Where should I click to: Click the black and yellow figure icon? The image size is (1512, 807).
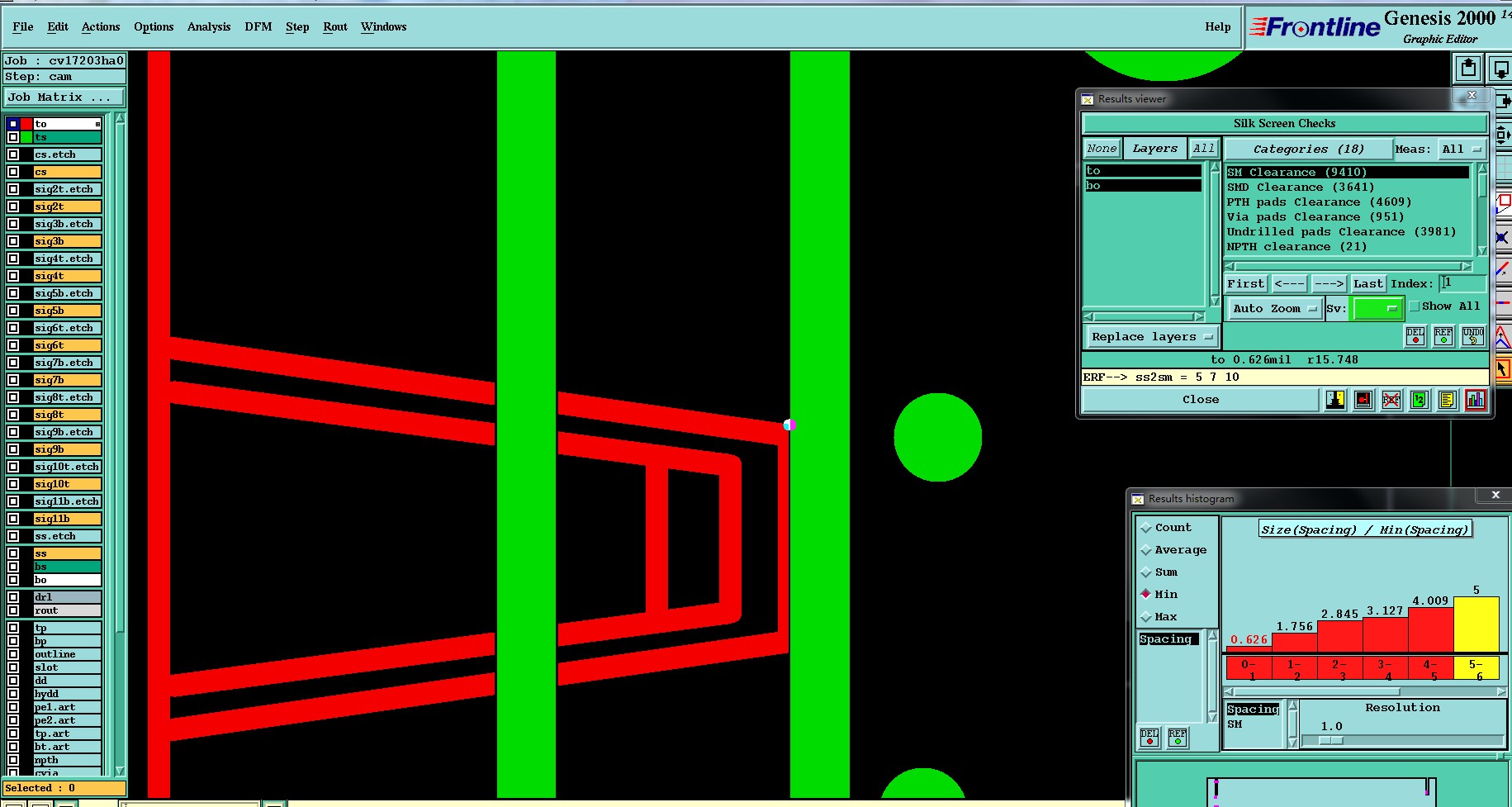[1335, 400]
